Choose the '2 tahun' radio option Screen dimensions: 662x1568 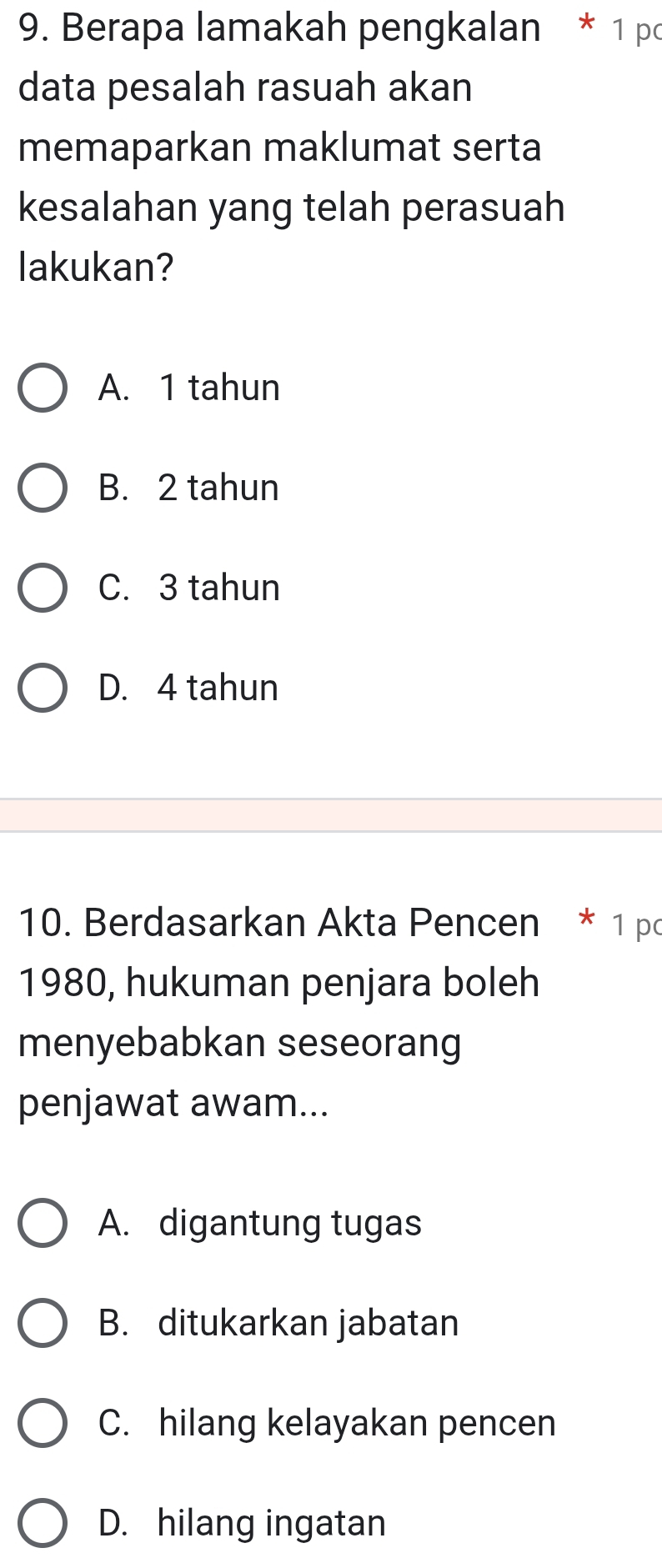42,488
